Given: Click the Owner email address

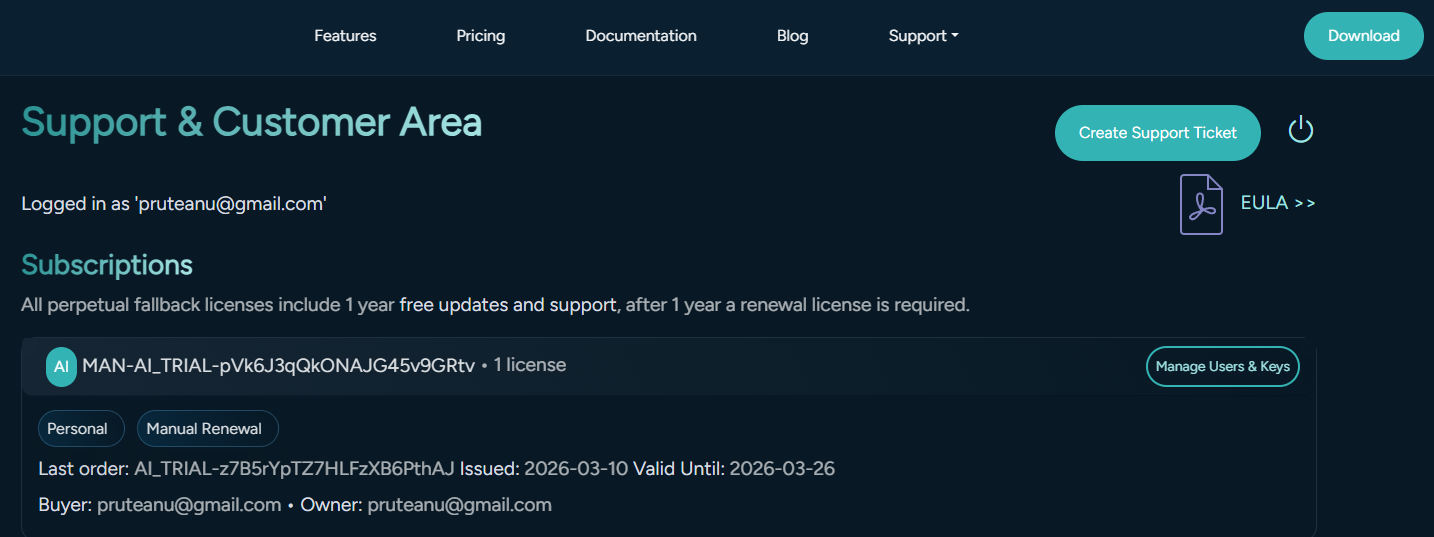Looking at the screenshot, I should coord(459,505).
